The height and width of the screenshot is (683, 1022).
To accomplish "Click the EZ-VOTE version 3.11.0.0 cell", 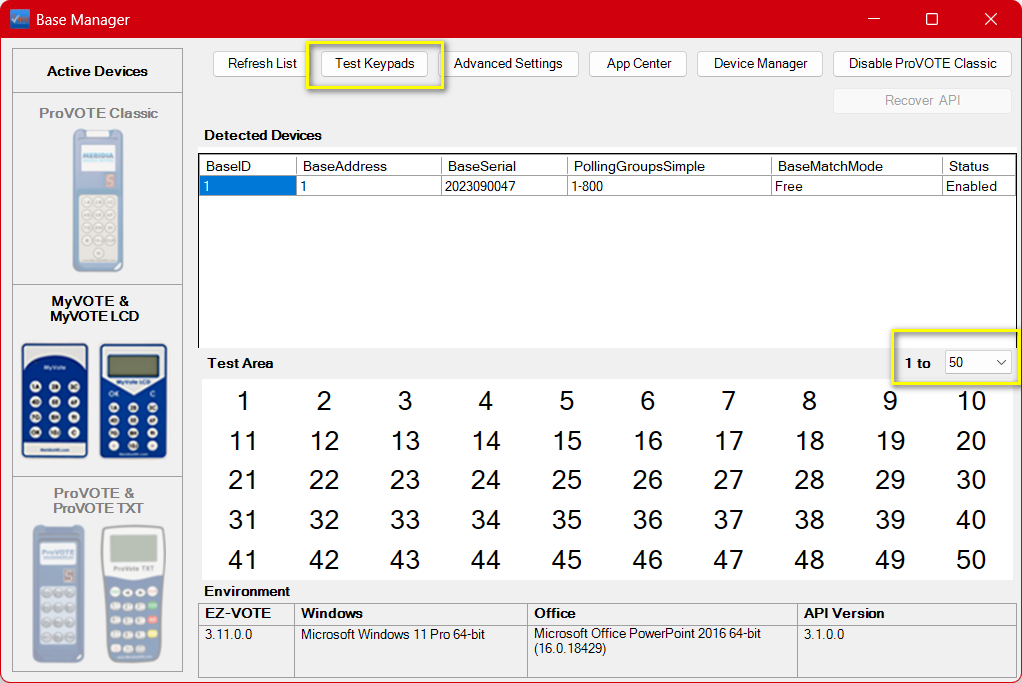I will [x=247, y=650].
